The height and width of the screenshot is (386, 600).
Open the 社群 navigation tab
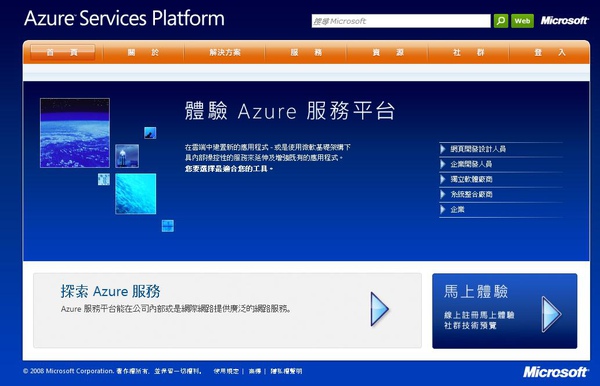point(469,52)
